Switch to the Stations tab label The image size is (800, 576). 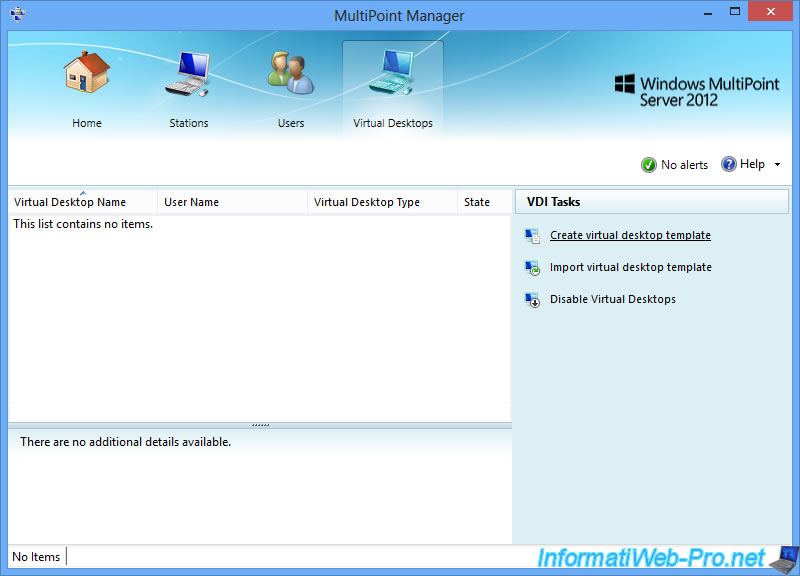(189, 123)
